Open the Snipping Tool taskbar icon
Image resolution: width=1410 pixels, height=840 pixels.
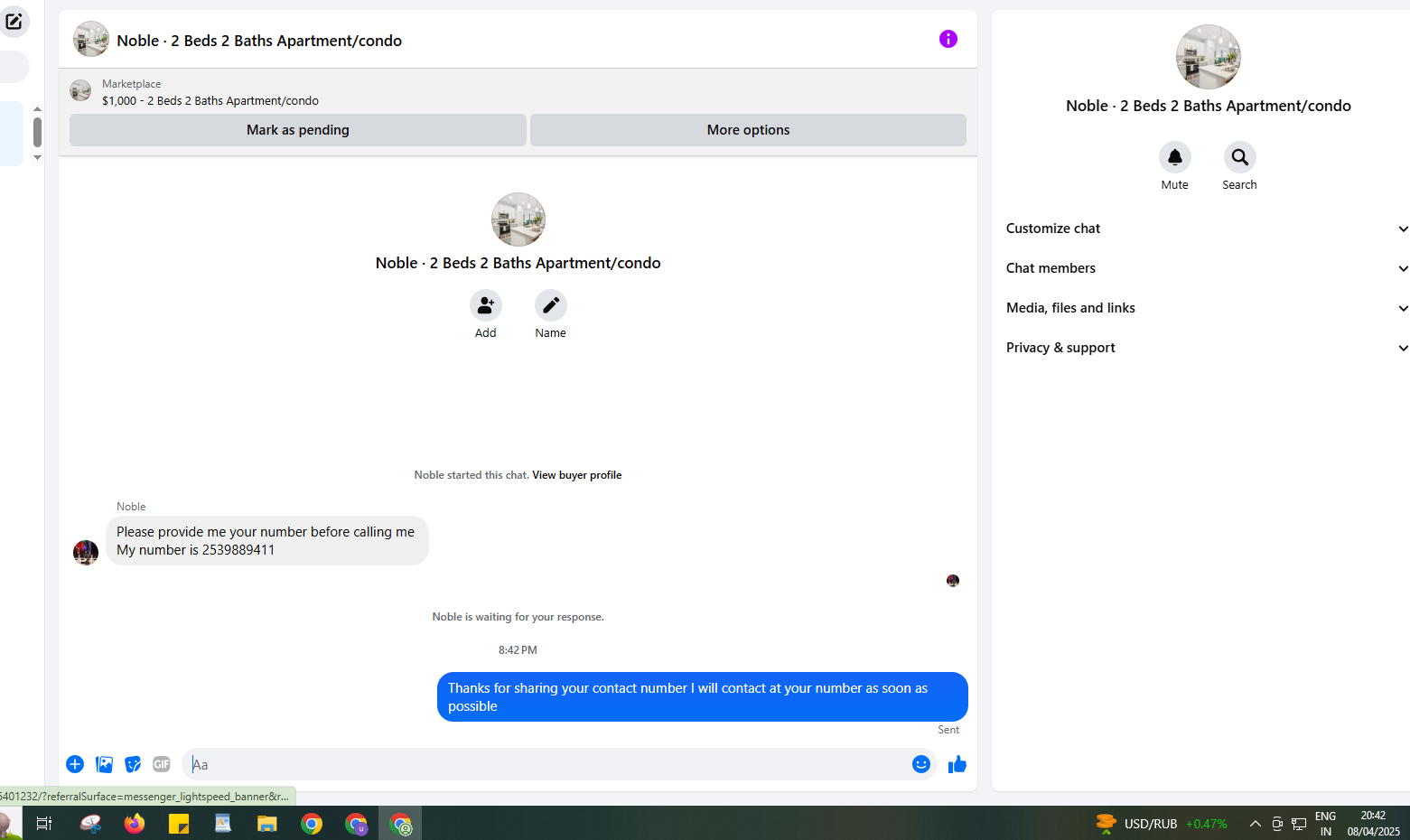(90, 823)
